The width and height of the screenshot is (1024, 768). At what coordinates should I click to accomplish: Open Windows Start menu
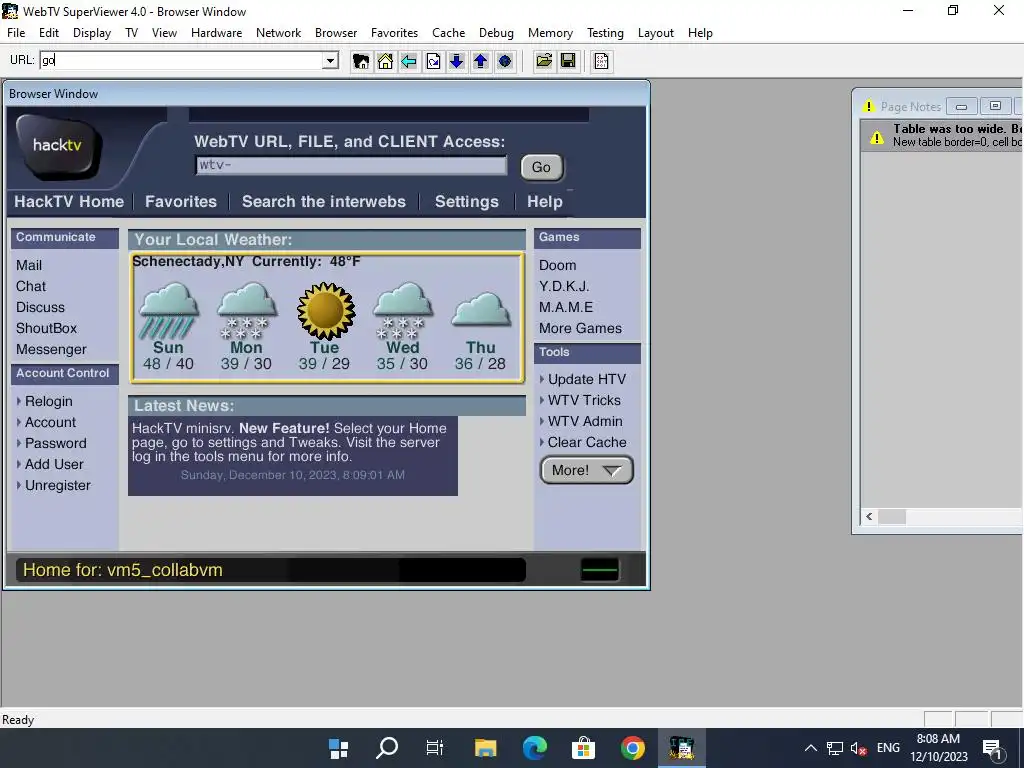338,748
